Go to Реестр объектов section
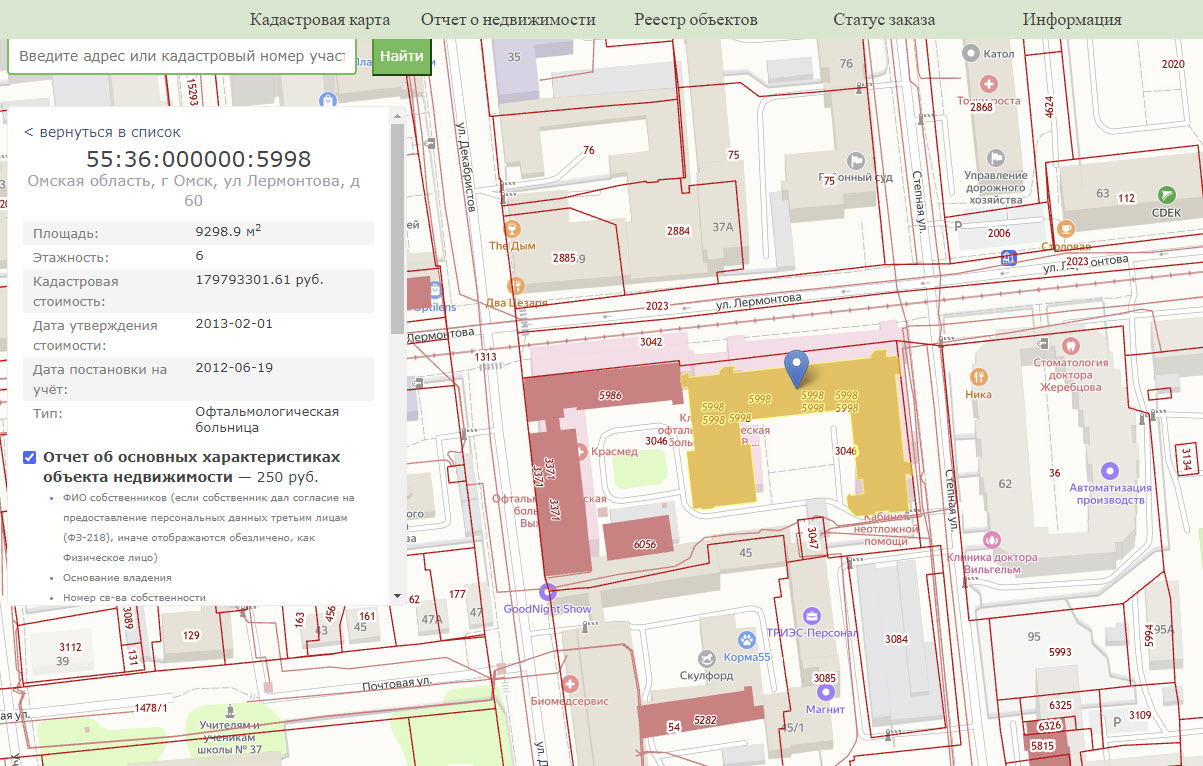The image size is (1203, 766). coord(695,20)
